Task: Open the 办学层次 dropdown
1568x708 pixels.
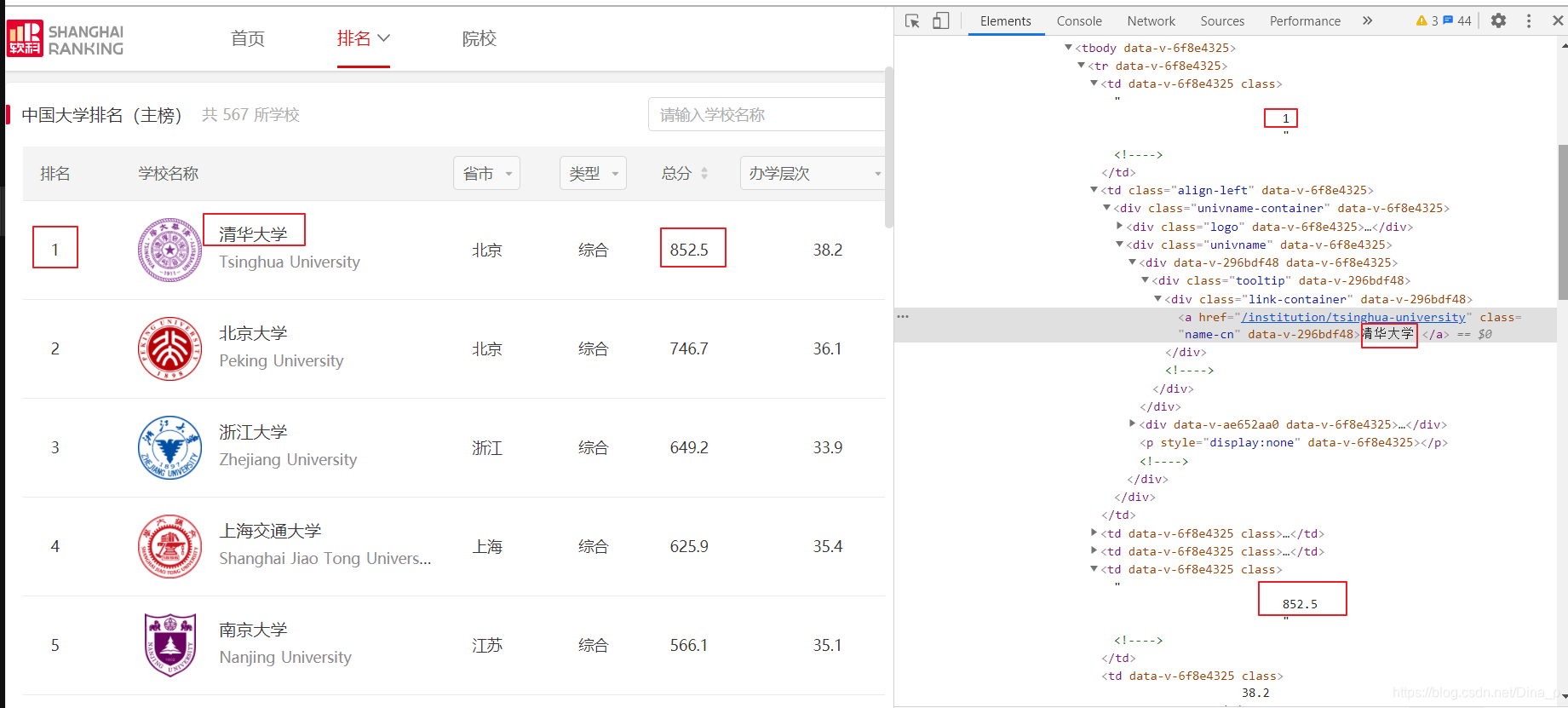Action: (x=813, y=173)
